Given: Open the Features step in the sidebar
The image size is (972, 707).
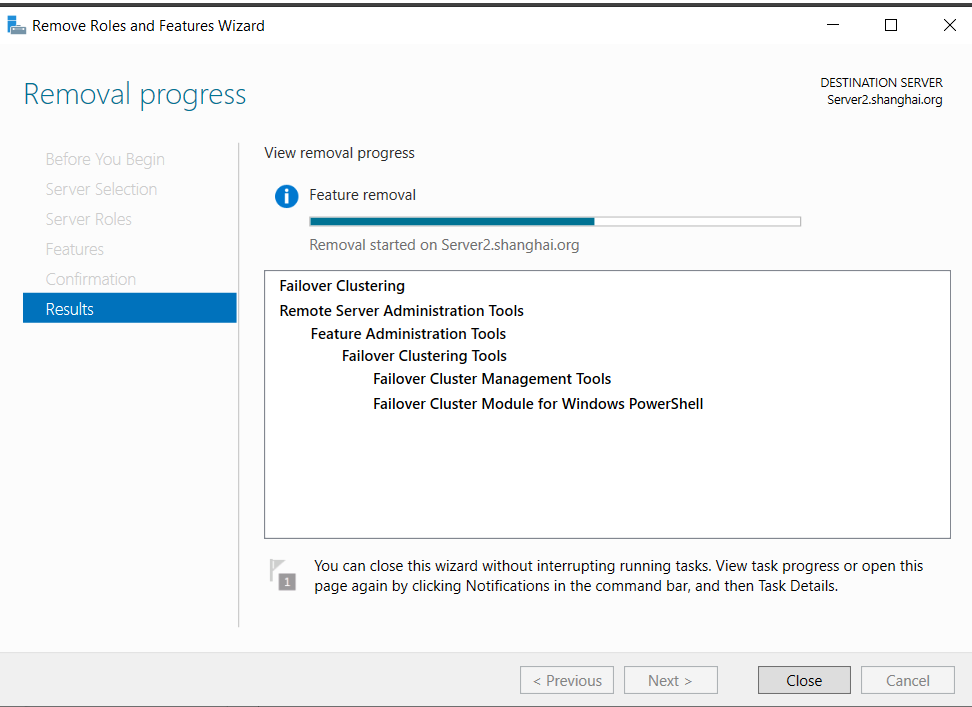Looking at the screenshot, I should tap(74, 249).
